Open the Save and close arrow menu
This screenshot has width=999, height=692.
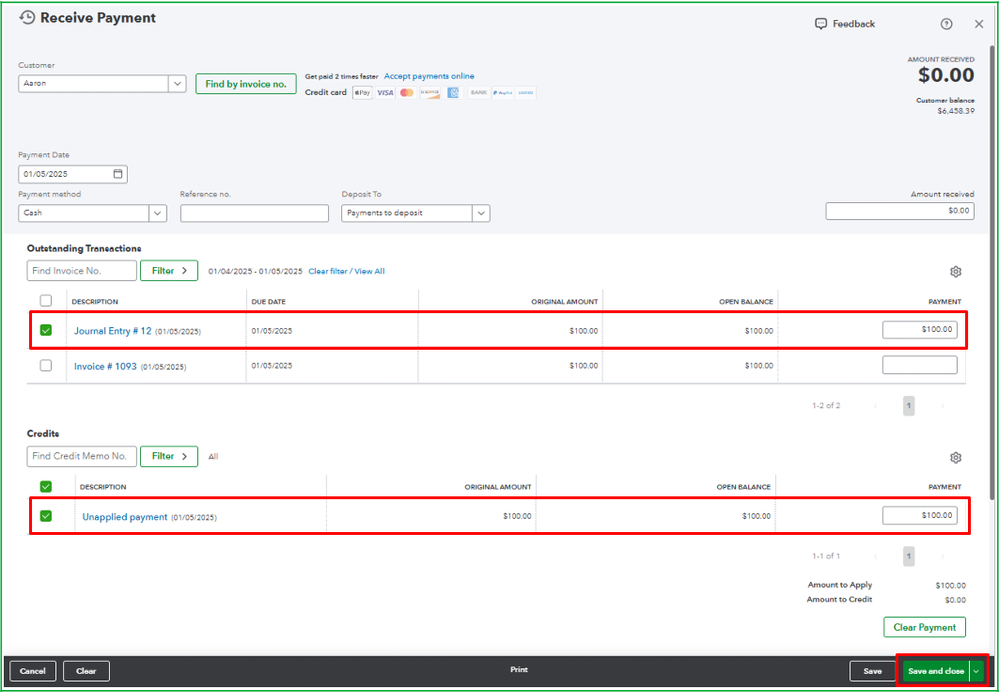click(x=975, y=671)
